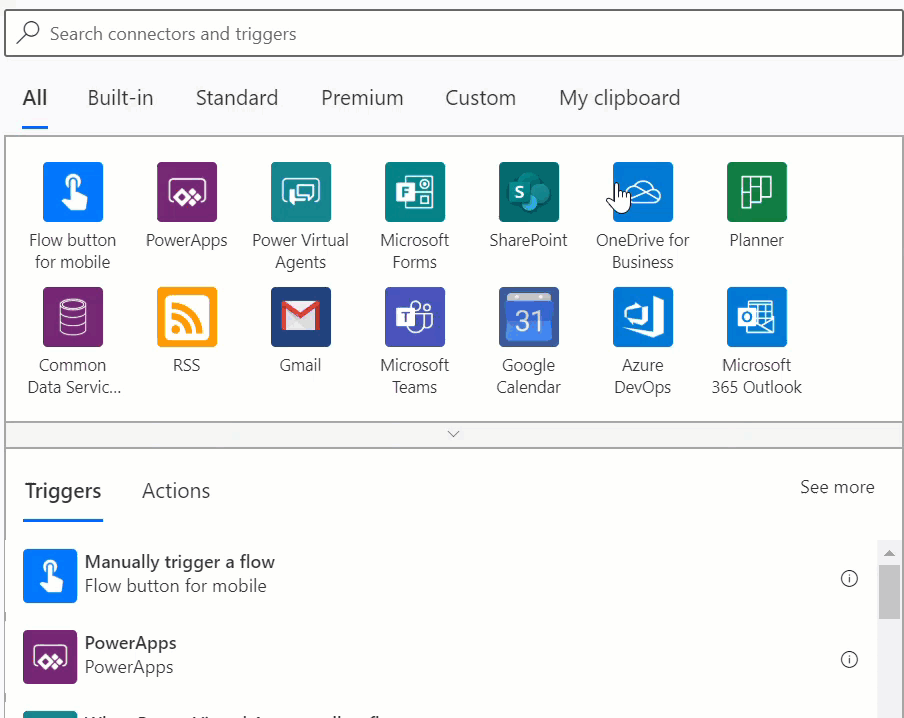Choose the Common Data Service connector
This screenshot has height=718, width=904.
pos(73,317)
